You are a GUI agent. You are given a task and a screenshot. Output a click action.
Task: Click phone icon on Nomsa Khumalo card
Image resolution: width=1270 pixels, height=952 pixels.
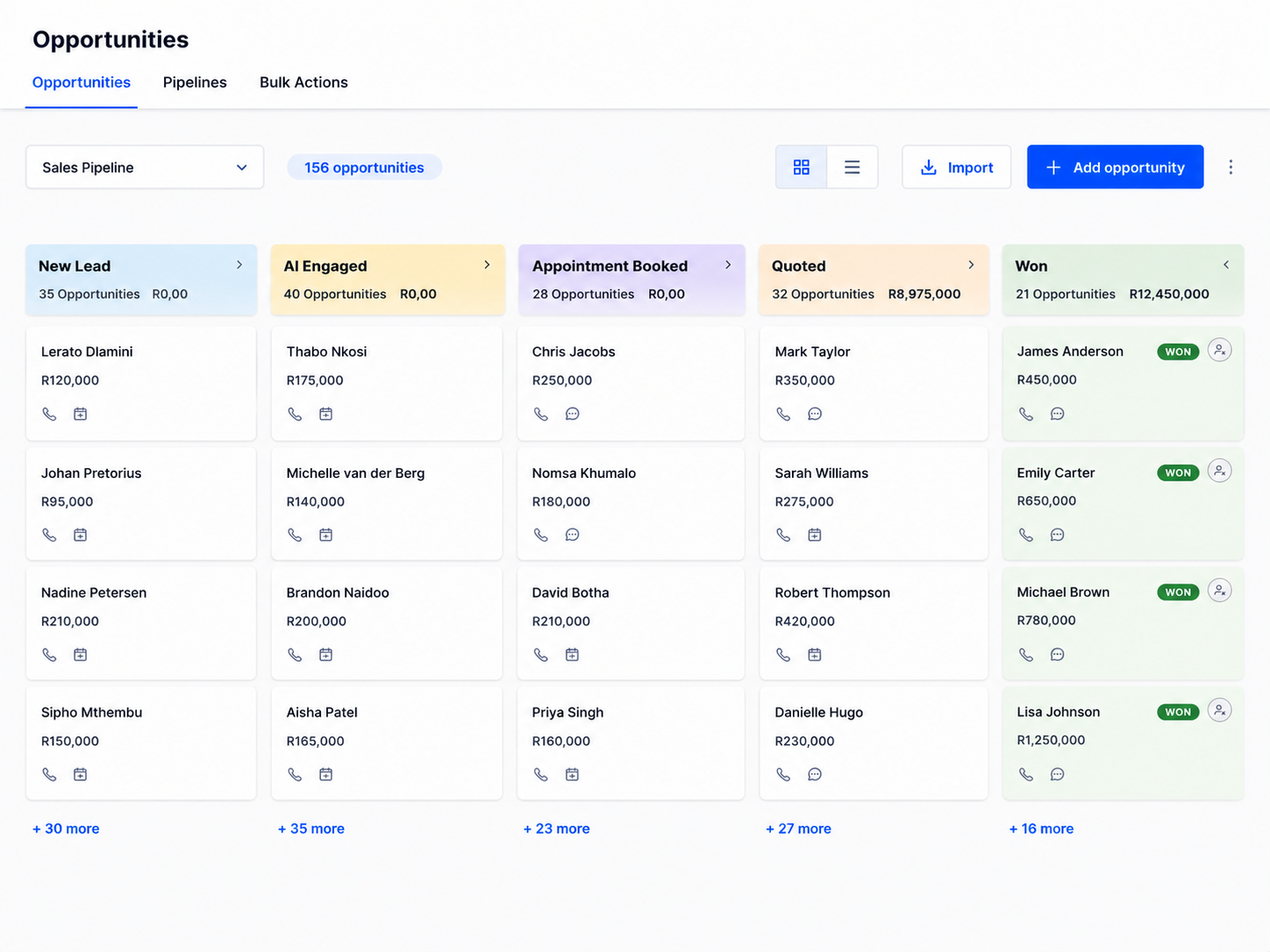[x=541, y=535]
